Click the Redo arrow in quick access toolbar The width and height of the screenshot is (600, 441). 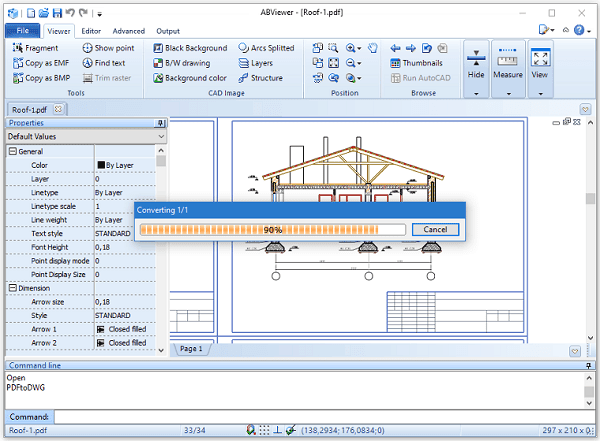coord(83,13)
